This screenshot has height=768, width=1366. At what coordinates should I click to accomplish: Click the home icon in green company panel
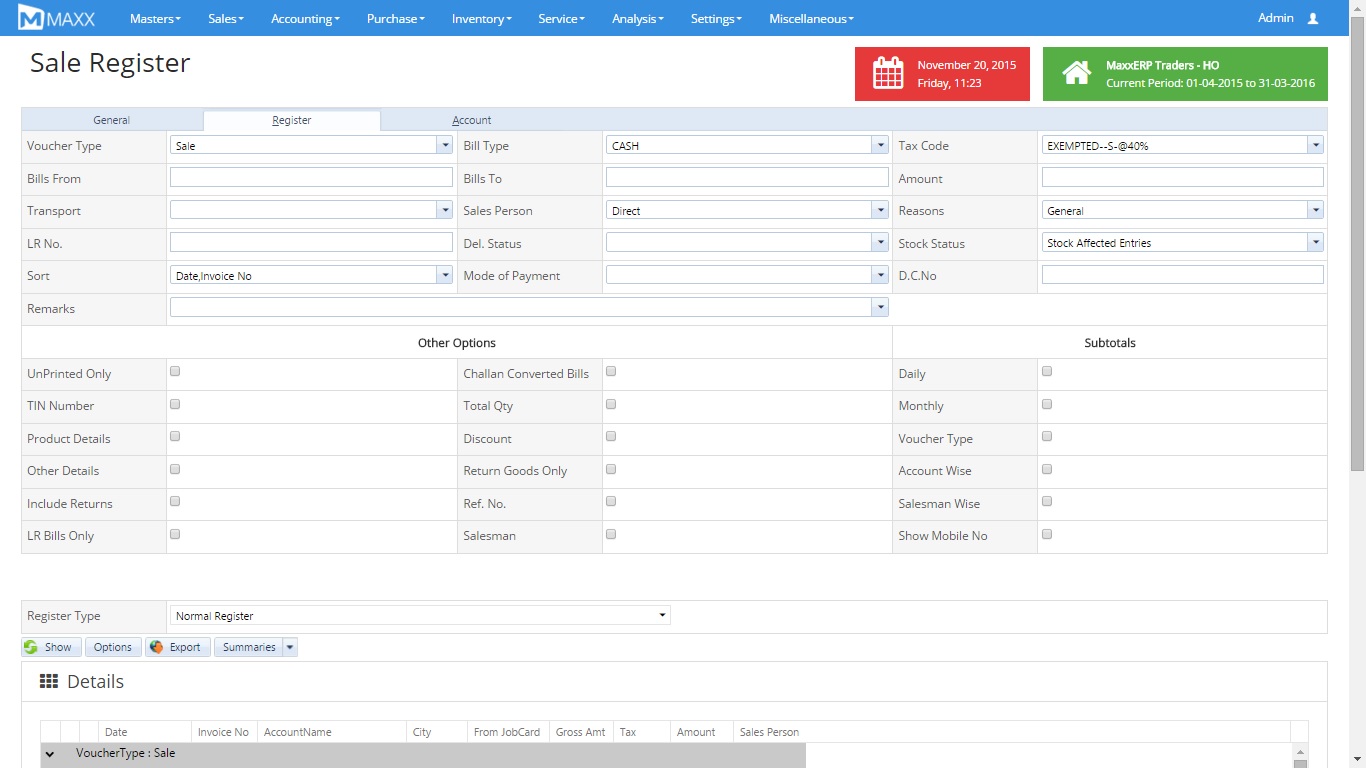point(1076,74)
